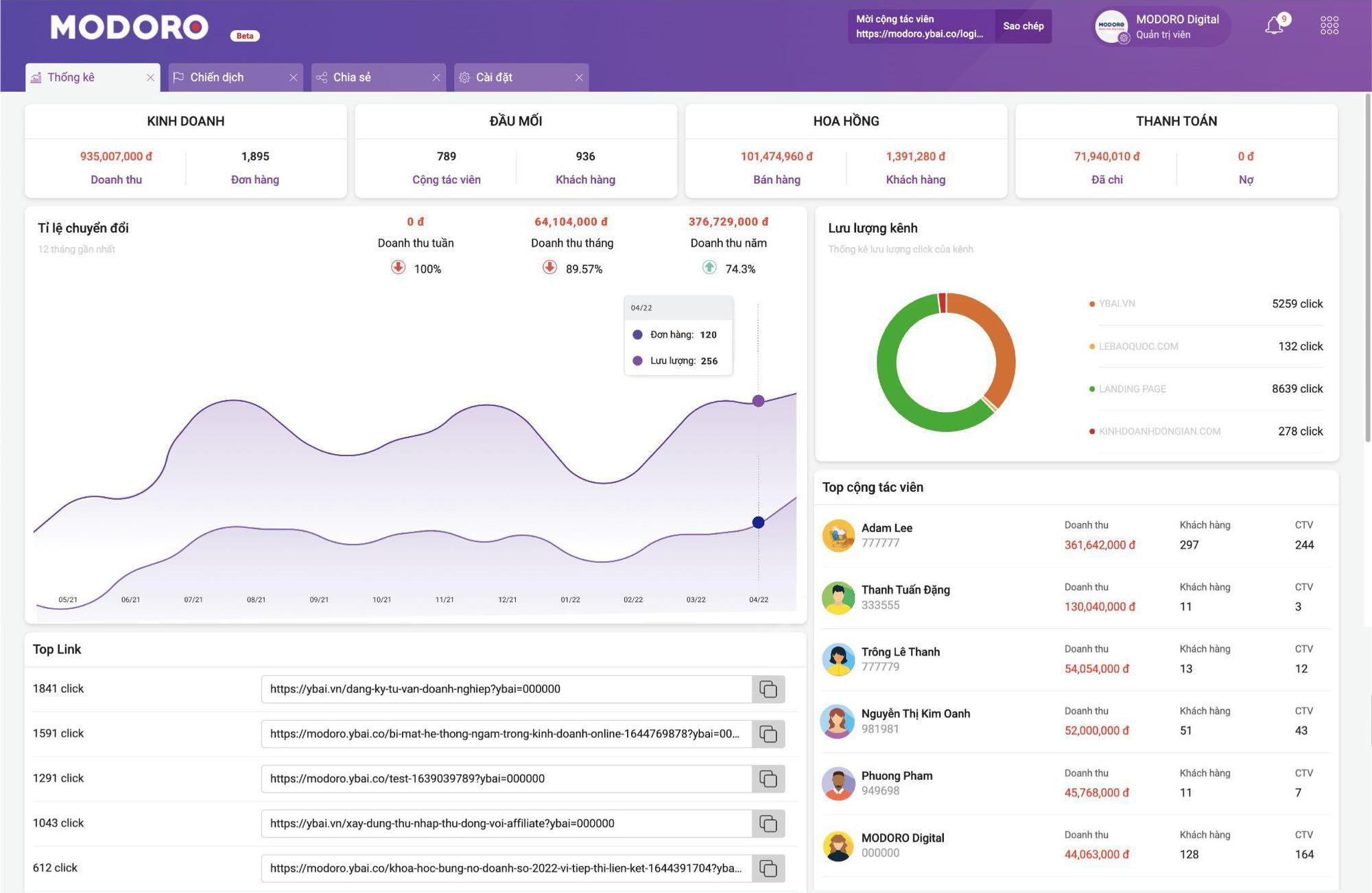Click Trông Lê Thanh's avatar
Viewport: 1372px width, 893px height.
pyautogui.click(x=838, y=659)
